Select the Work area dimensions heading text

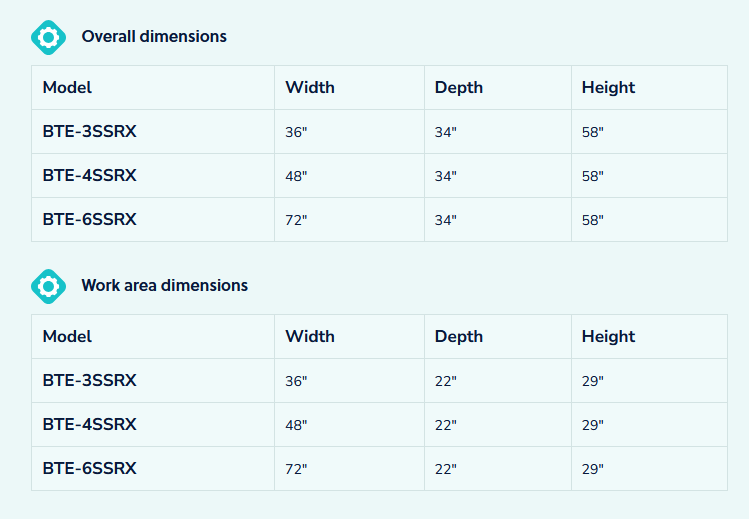tap(164, 286)
